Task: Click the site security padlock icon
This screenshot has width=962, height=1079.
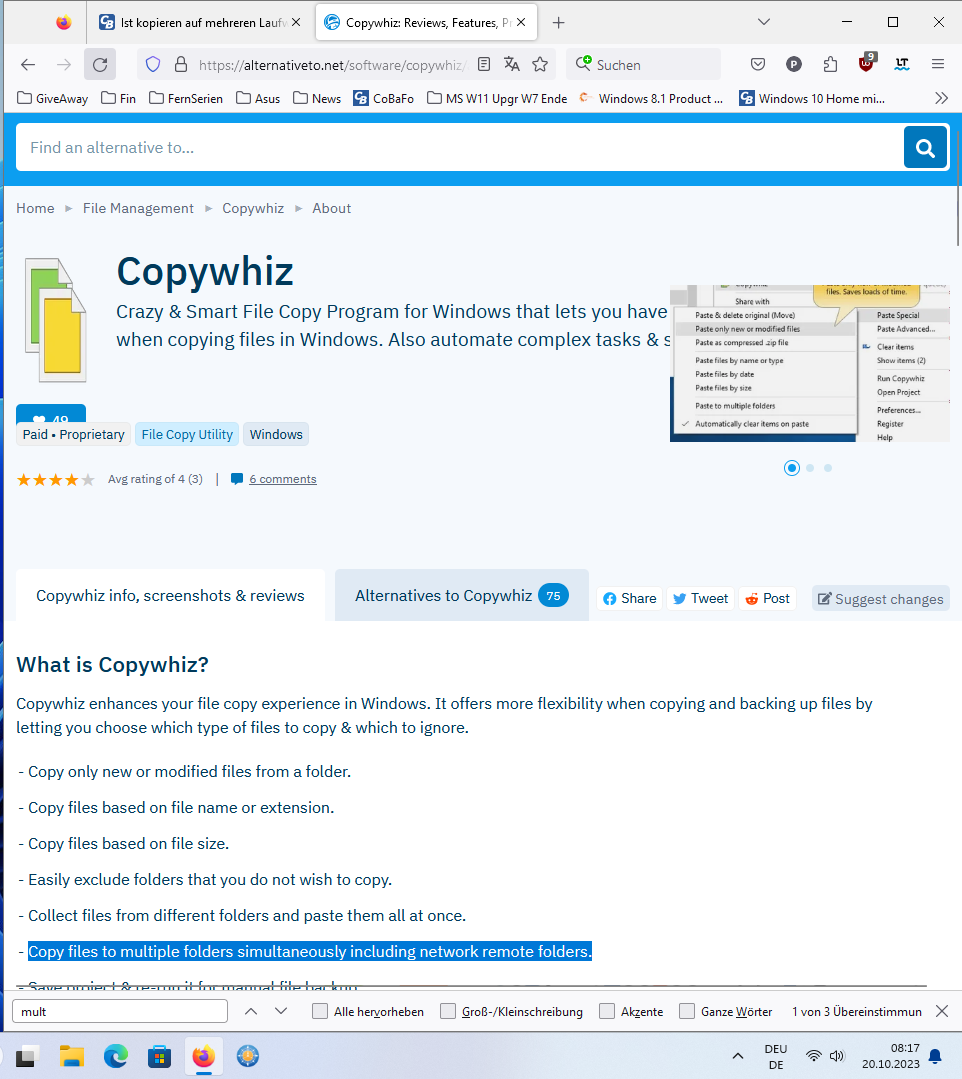Action: [181, 65]
